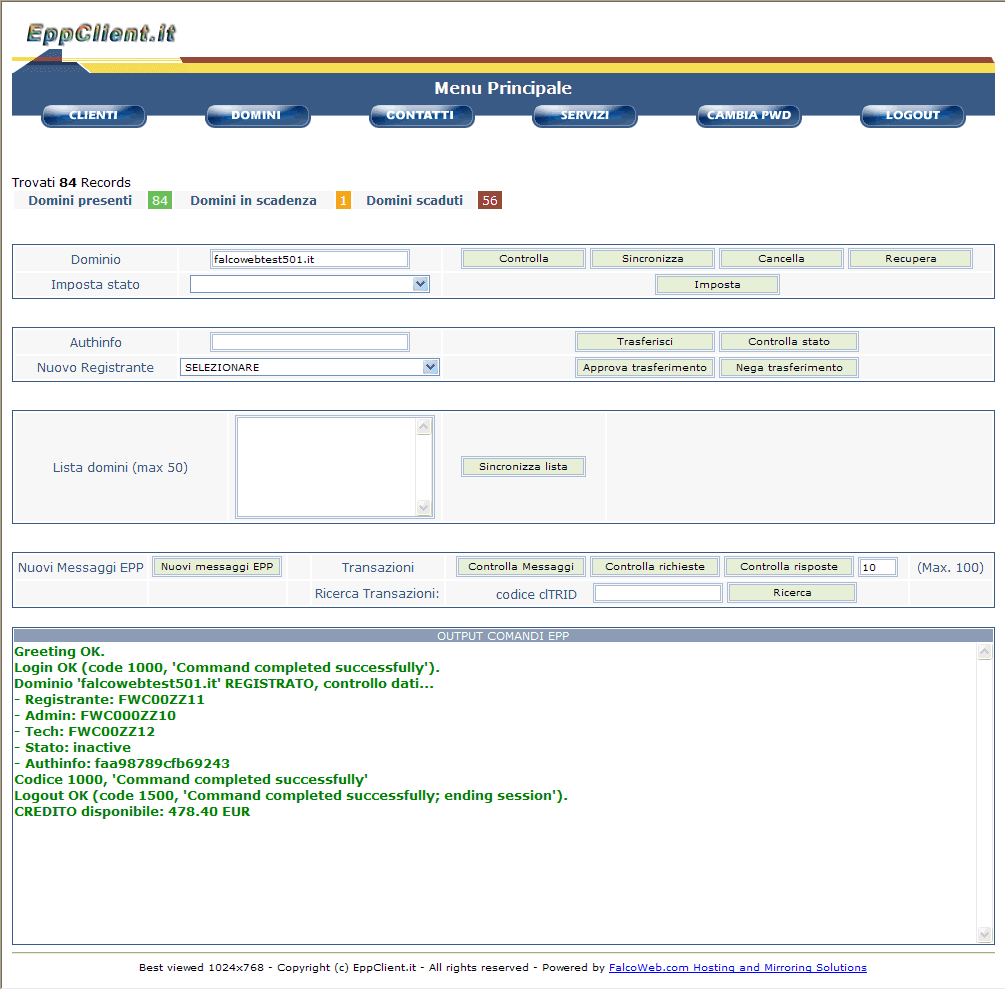Open the Nuovo Registrante SELEZIONARE dropdown
1005x990 pixels.
point(310,368)
